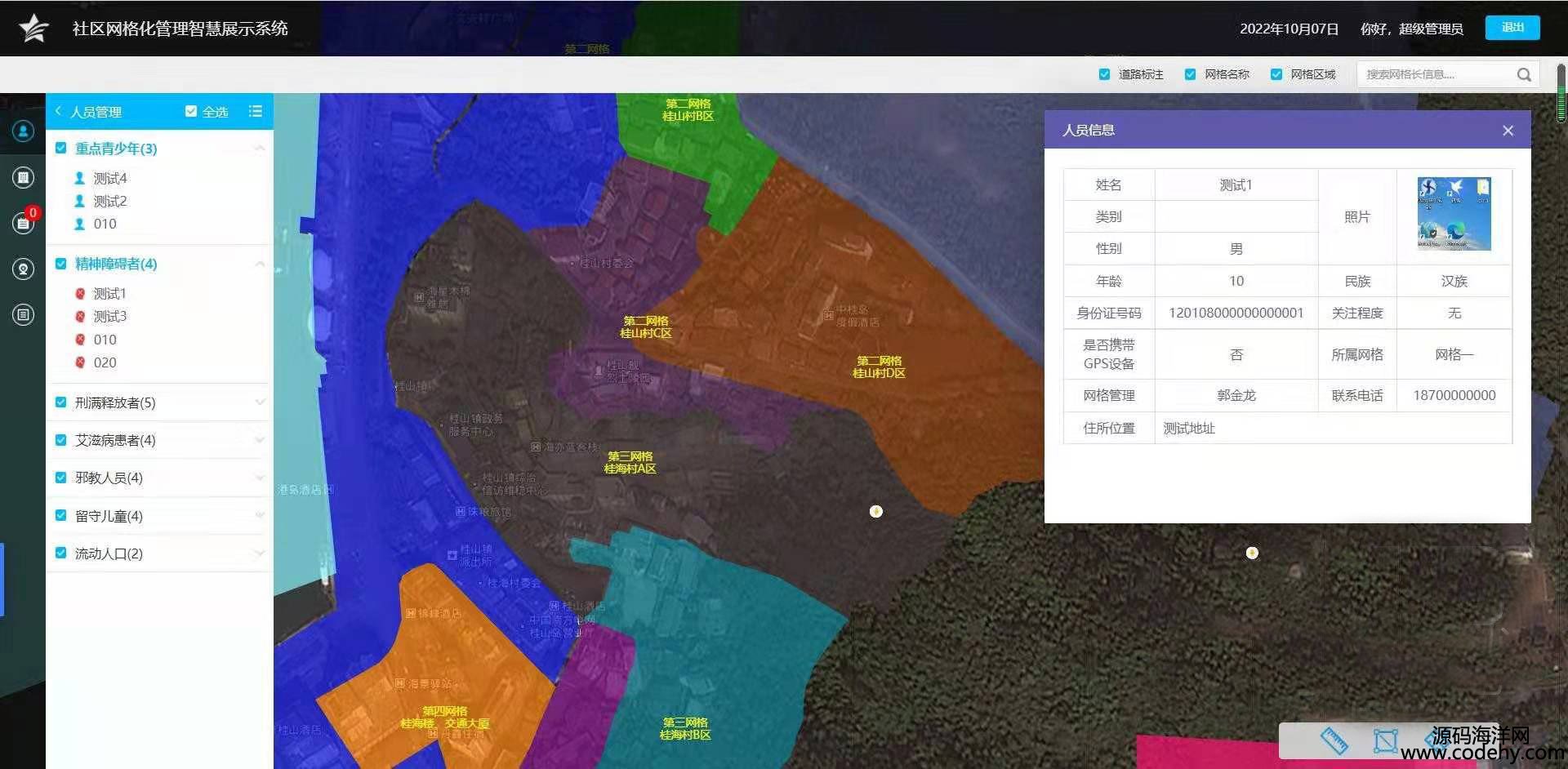Uncheck the 网格名称 checkbox
The image size is (1568, 769).
[1190, 74]
